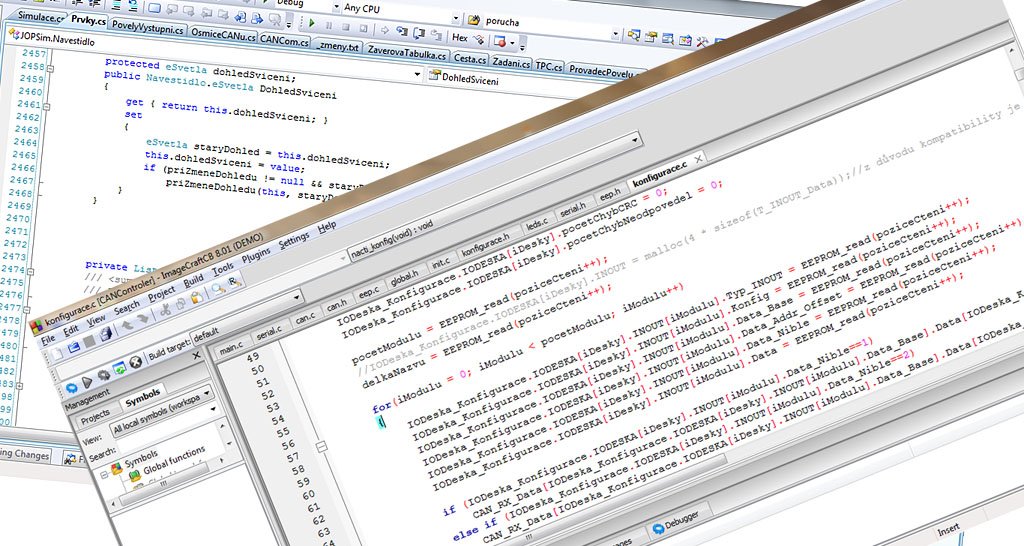The height and width of the screenshot is (546, 1024).
Task: Switch to the Simulace.cs tab
Action: point(41,16)
